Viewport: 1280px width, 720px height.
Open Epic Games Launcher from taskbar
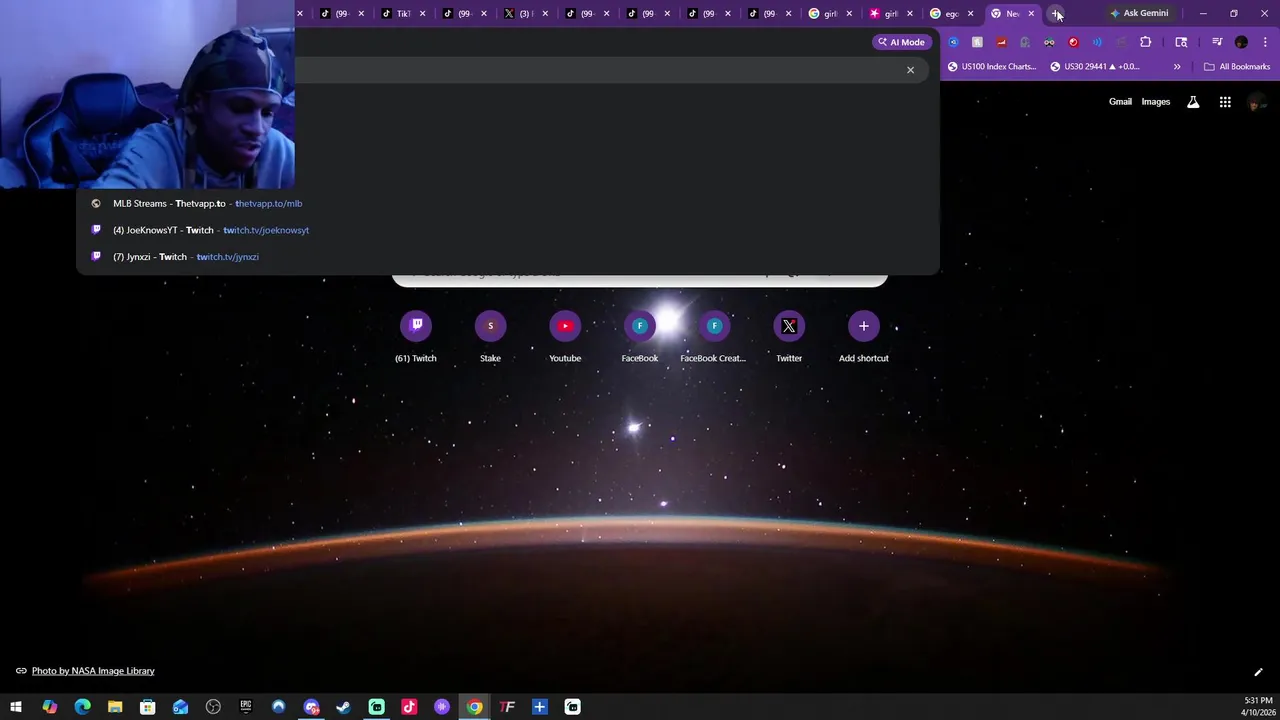pos(245,707)
